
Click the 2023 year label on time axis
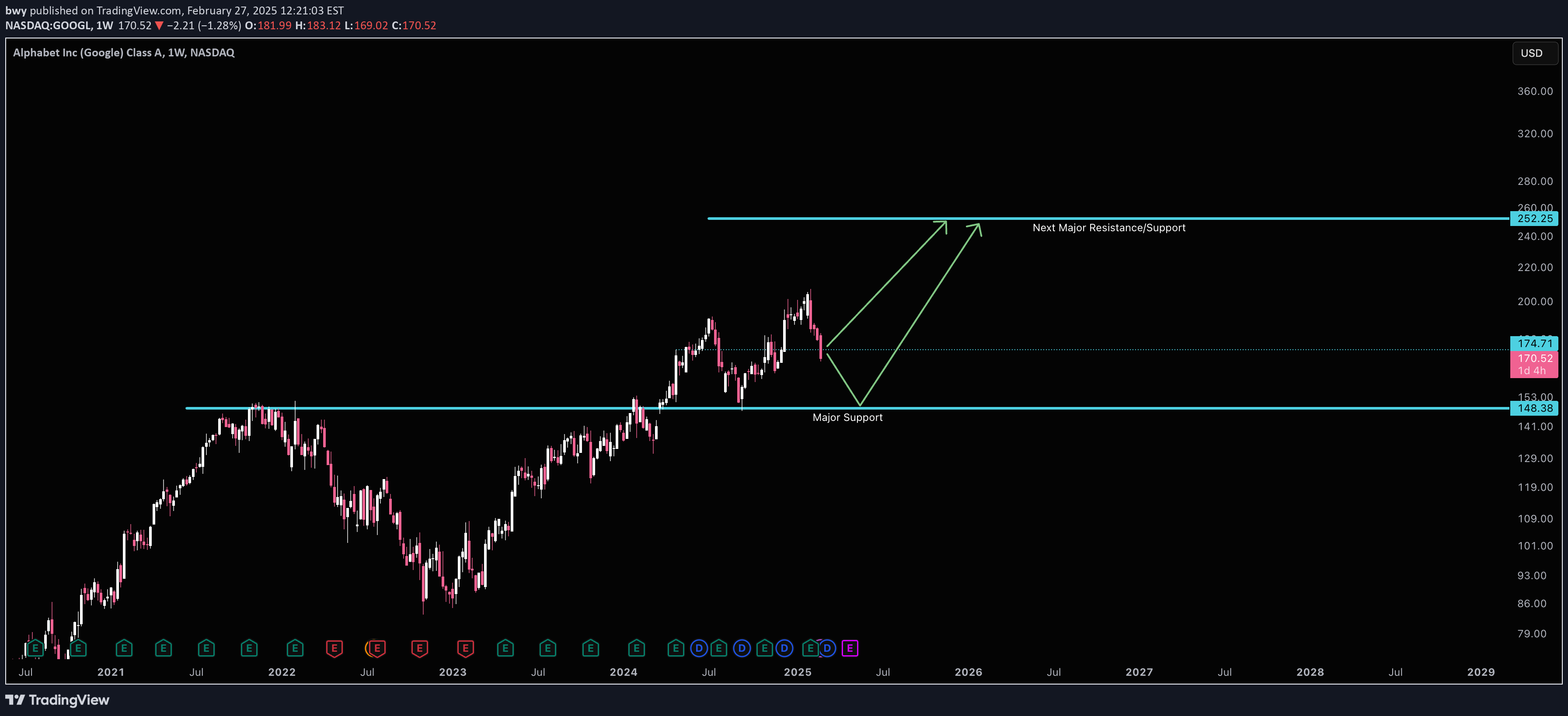point(452,672)
